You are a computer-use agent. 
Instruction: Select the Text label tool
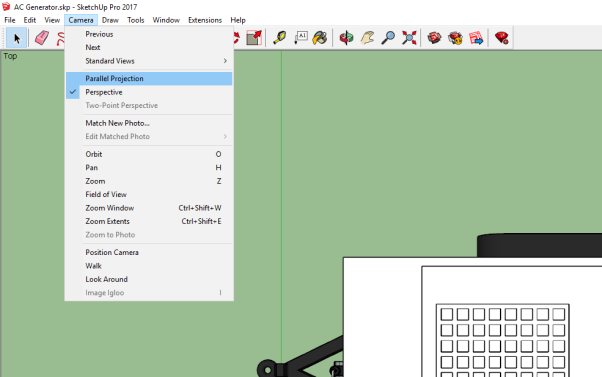(300, 38)
